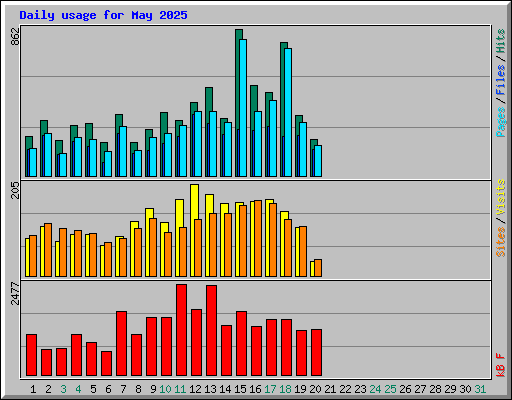Viewport: 512px width, 400px height.
Task: Click day label 22 on x-axis
Action: [x=345, y=389]
